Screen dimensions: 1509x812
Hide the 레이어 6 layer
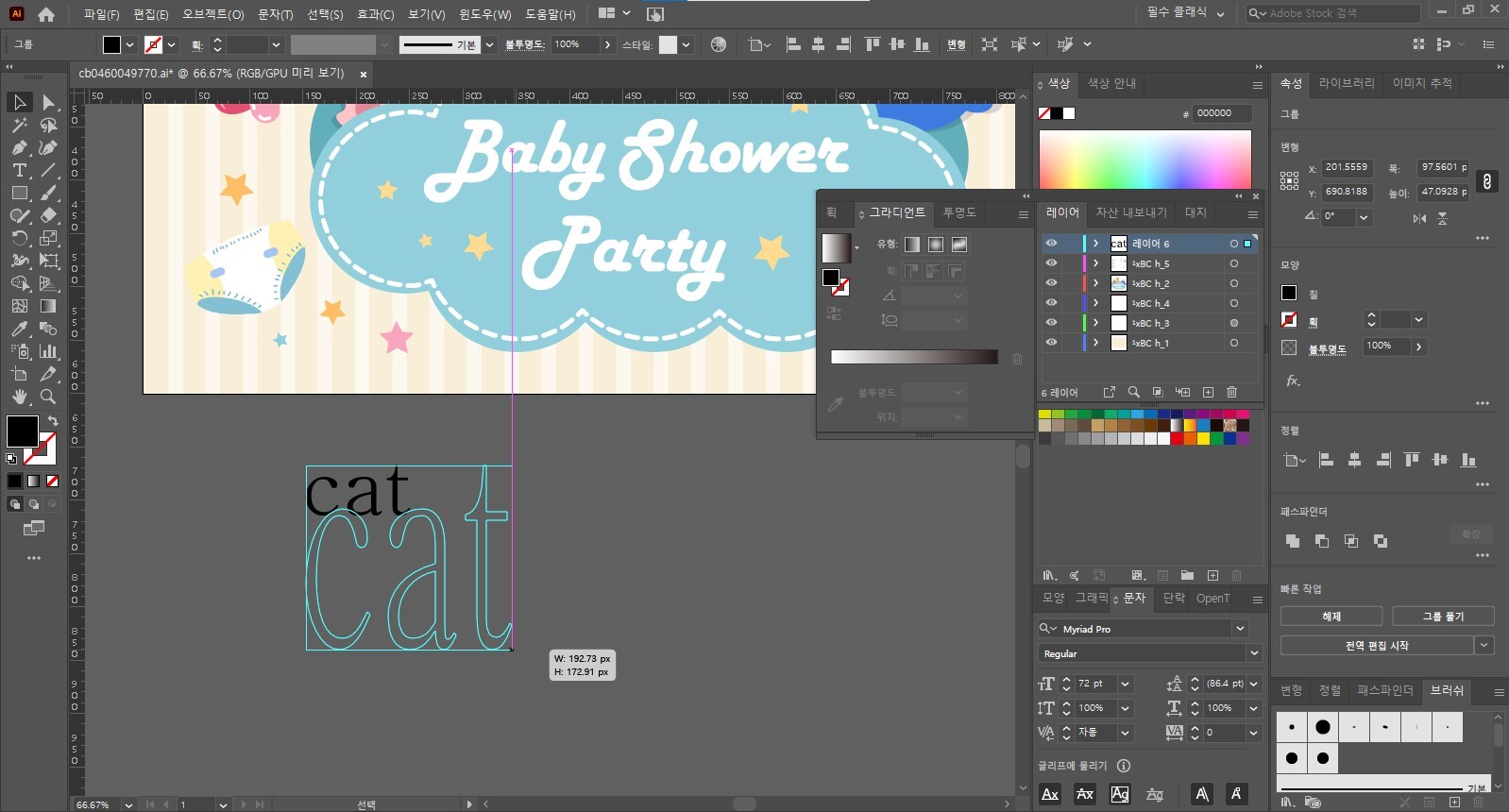point(1051,244)
